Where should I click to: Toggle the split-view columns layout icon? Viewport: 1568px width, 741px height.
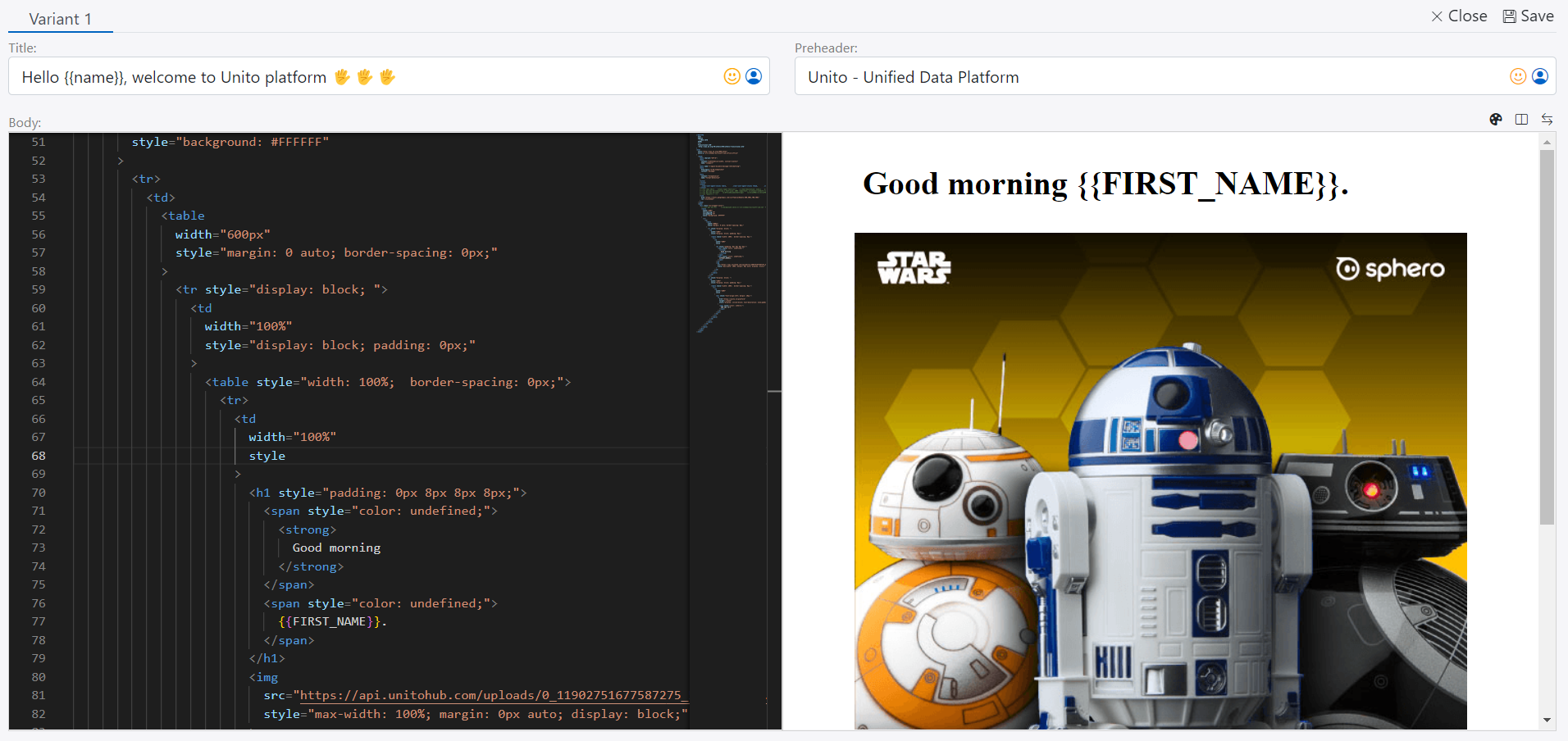tap(1521, 120)
